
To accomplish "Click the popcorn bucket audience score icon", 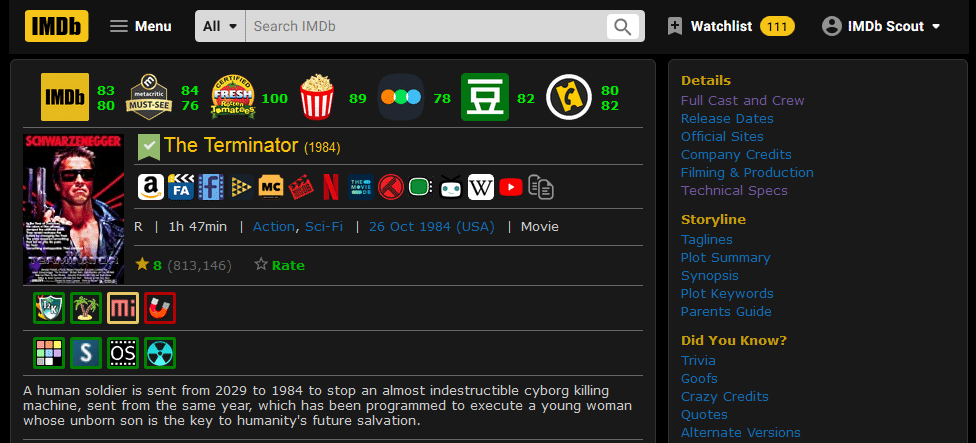I will click(317, 97).
